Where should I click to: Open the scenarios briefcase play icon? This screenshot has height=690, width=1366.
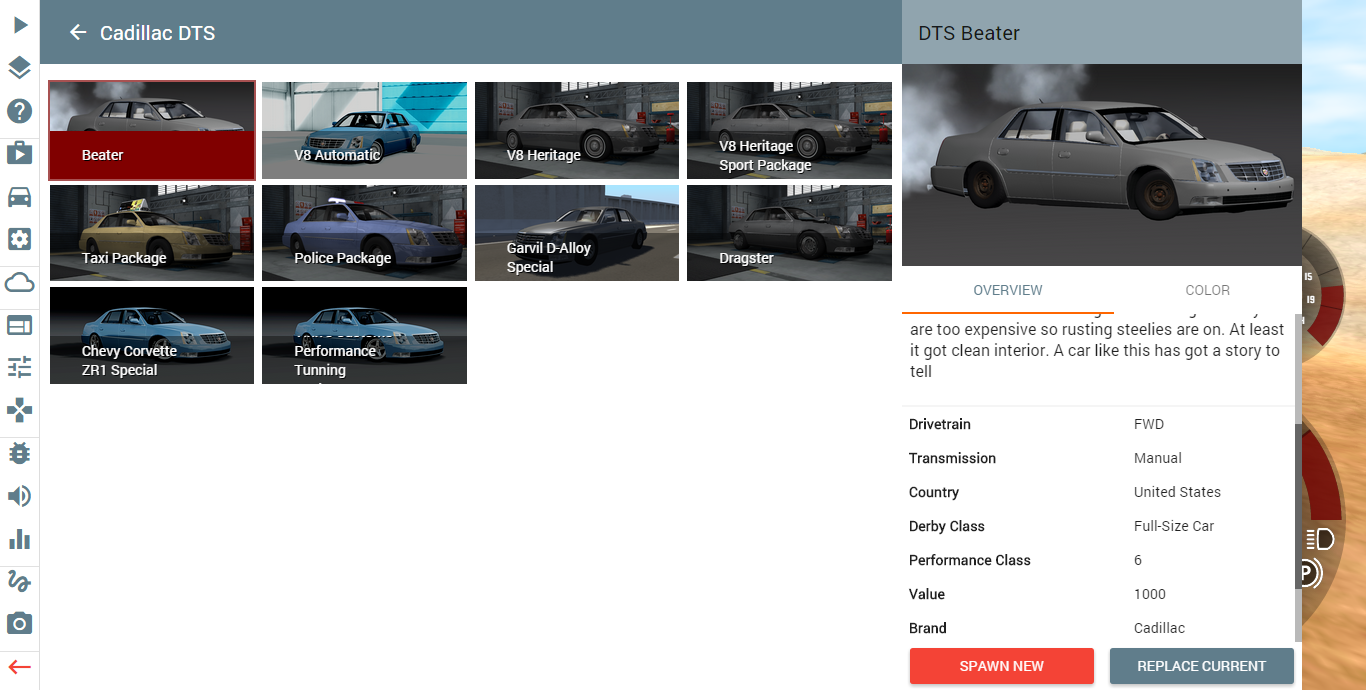click(19, 153)
